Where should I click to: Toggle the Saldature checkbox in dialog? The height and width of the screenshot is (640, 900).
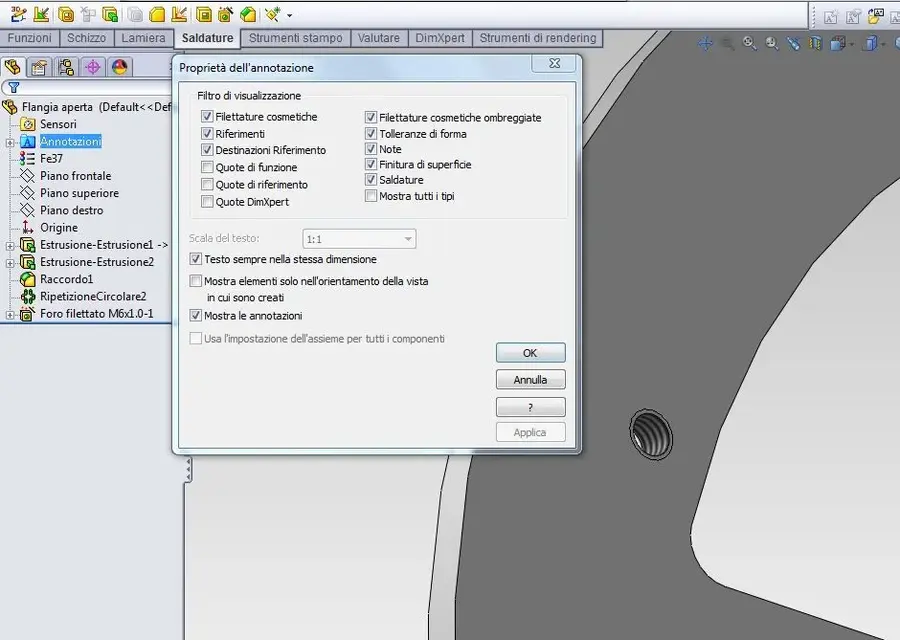371,180
